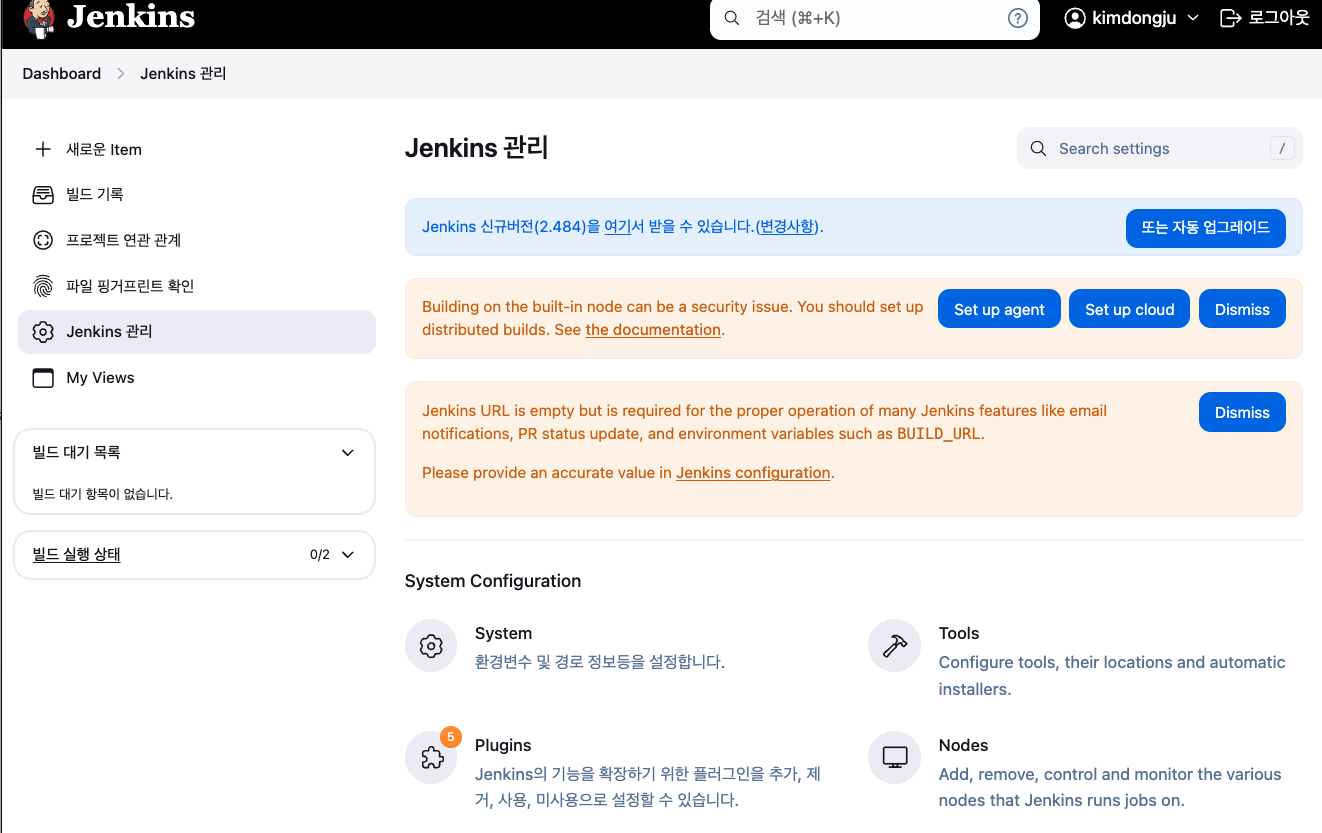
Task: Collapse the 빌드 실행 상태 panel chevron
Action: click(348, 555)
